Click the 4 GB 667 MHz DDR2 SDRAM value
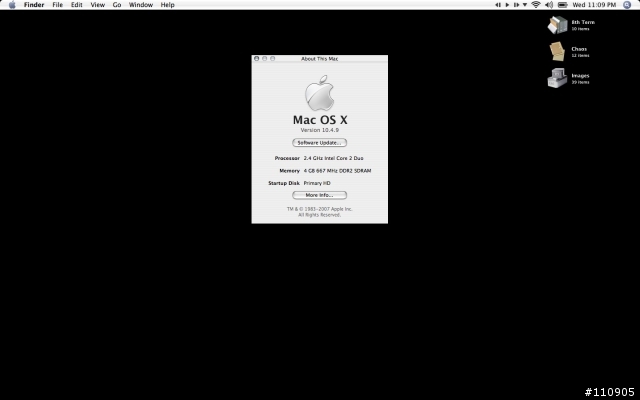The image size is (640, 400). 337,171
